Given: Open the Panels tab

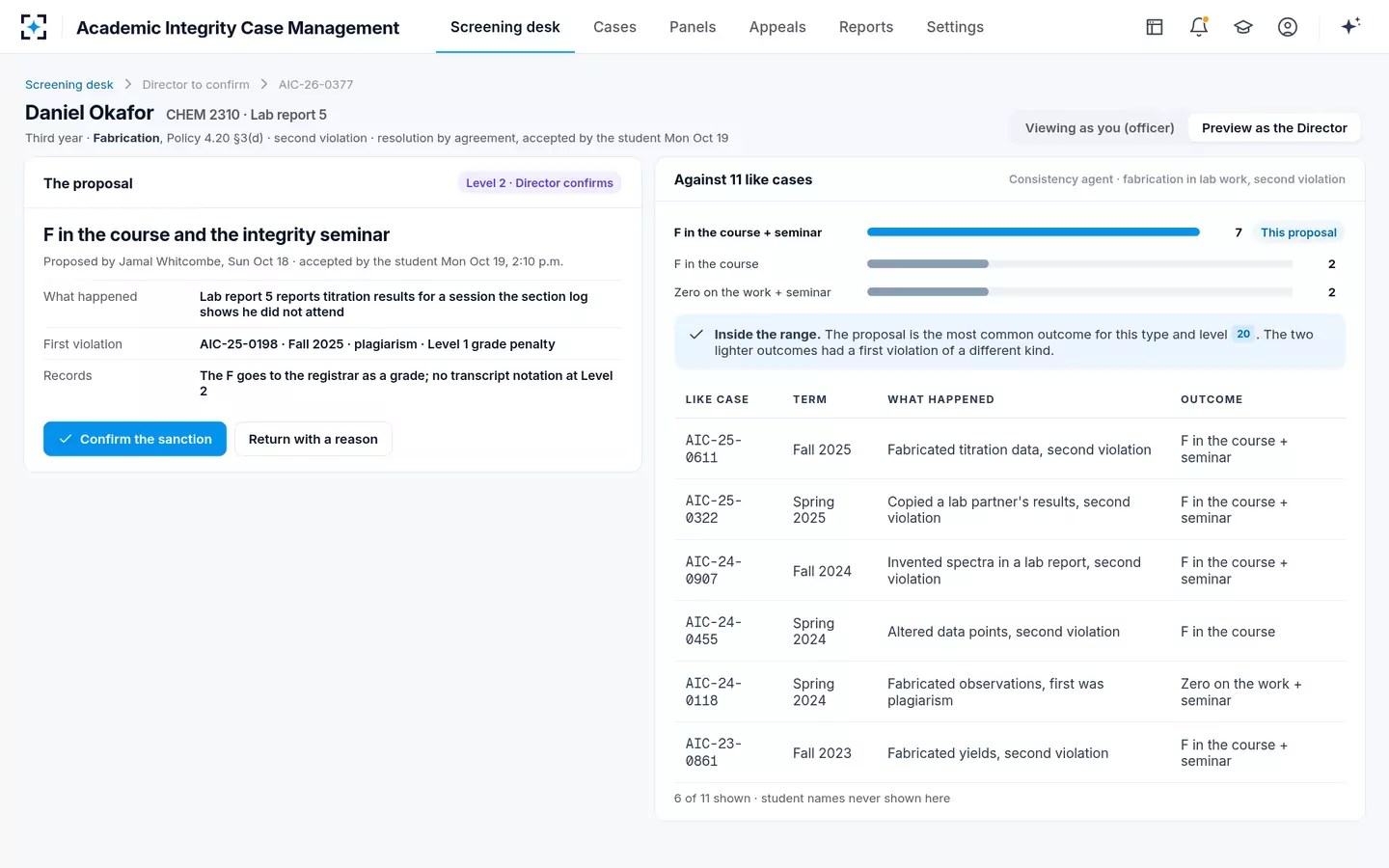Looking at the screenshot, I should (693, 27).
